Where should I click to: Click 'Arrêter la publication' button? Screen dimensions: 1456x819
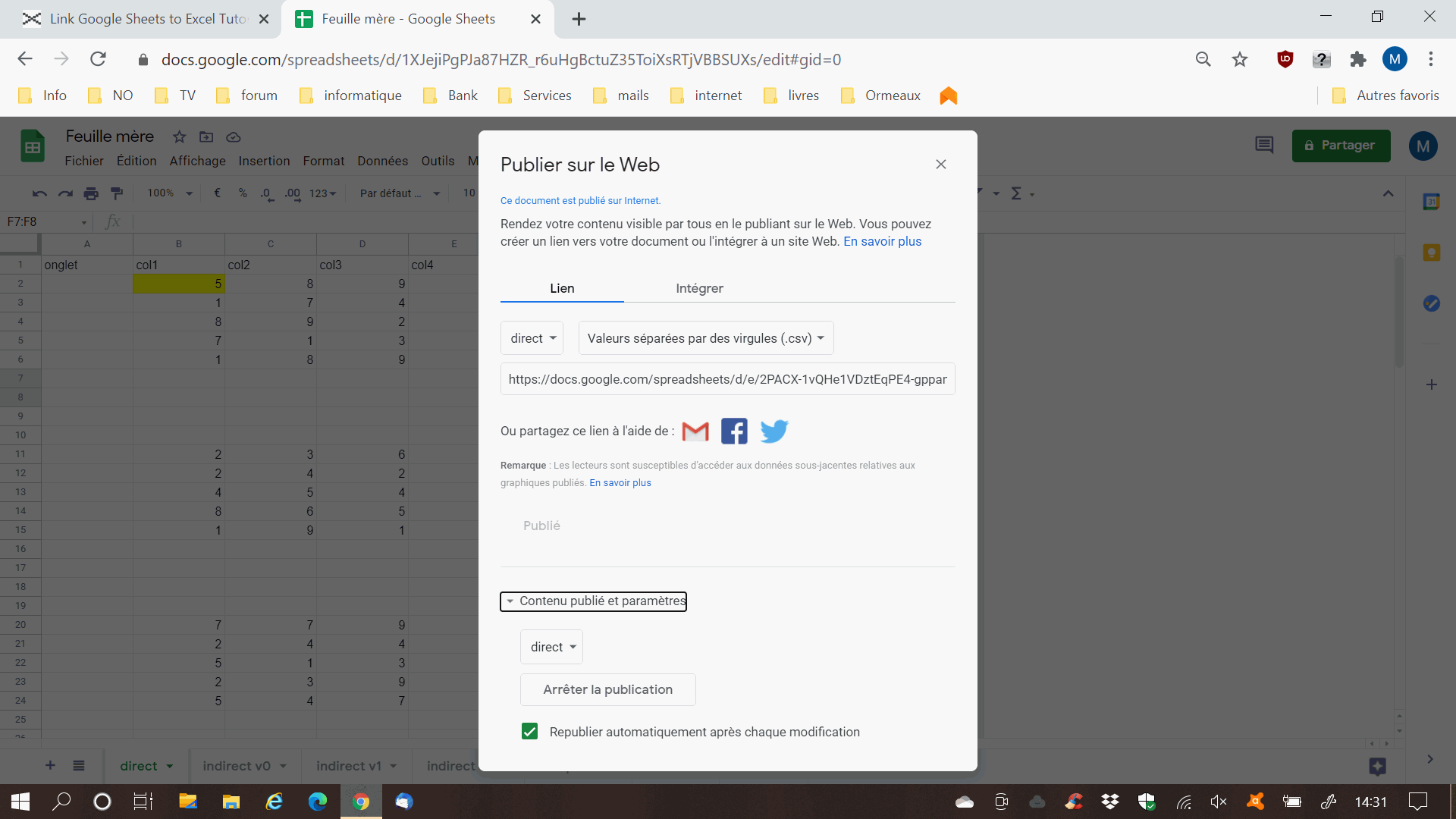click(x=608, y=689)
